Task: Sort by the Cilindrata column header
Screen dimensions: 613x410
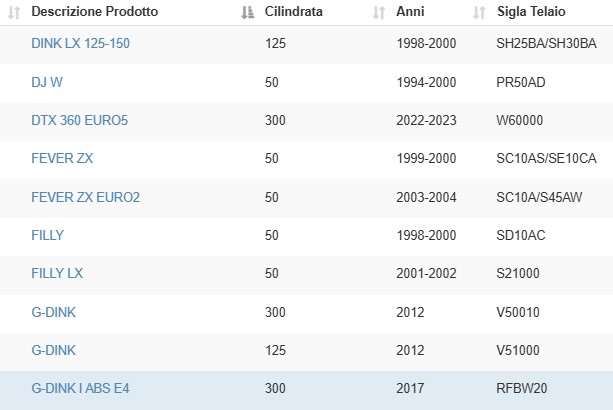Action: [294, 12]
